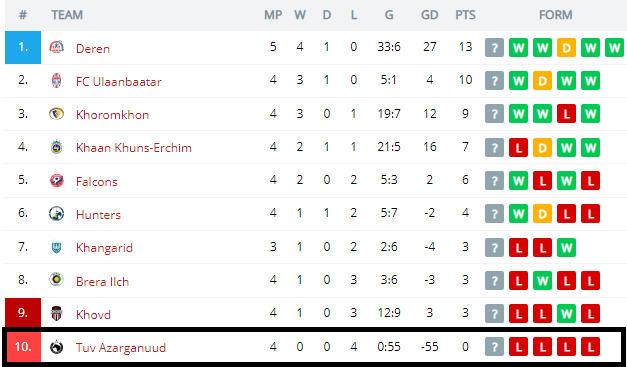
Task: Click the Hunters club crest icon
Action: (56, 214)
